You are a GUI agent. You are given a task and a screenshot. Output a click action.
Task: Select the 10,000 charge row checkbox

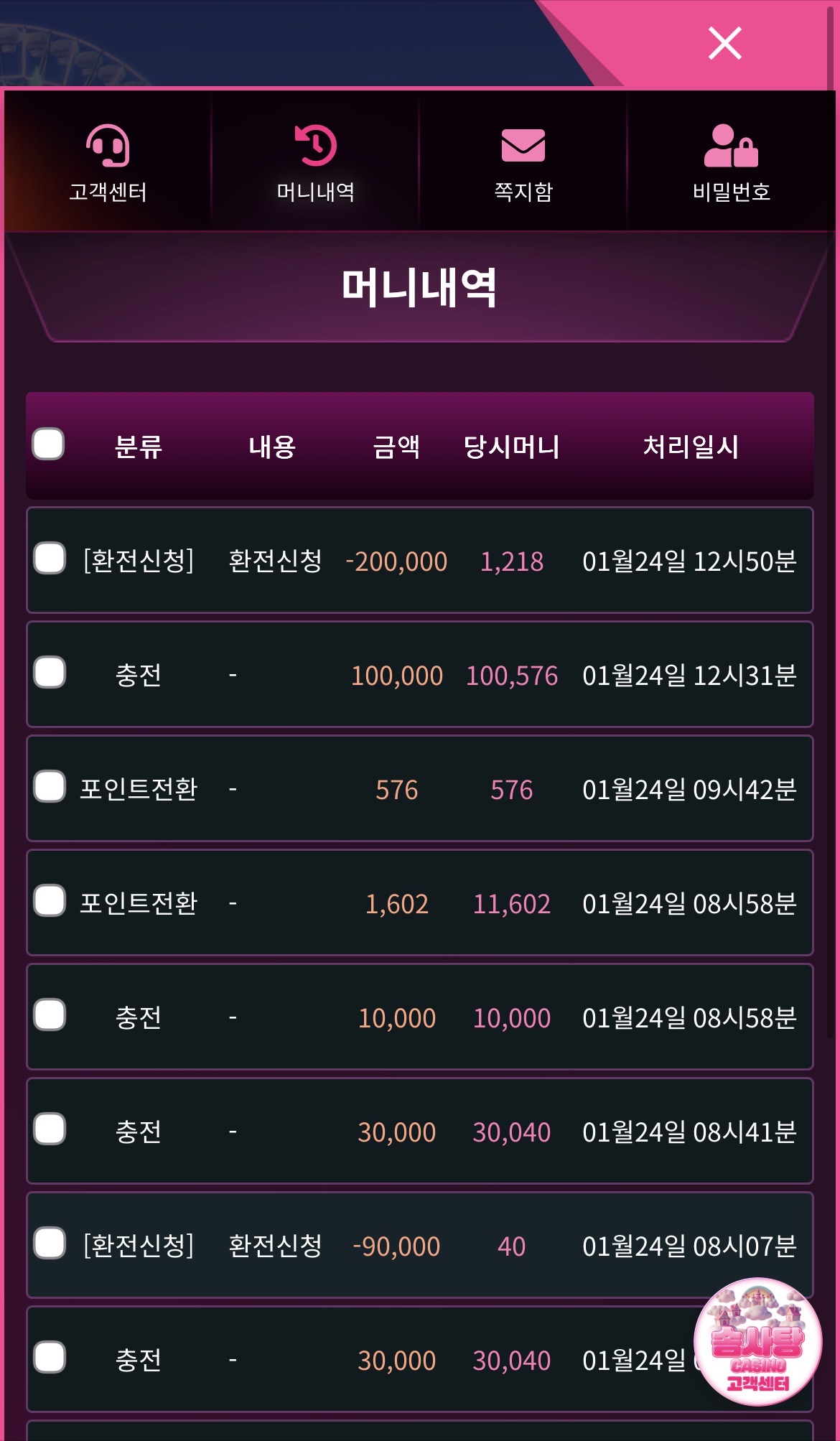pyautogui.click(x=50, y=1015)
